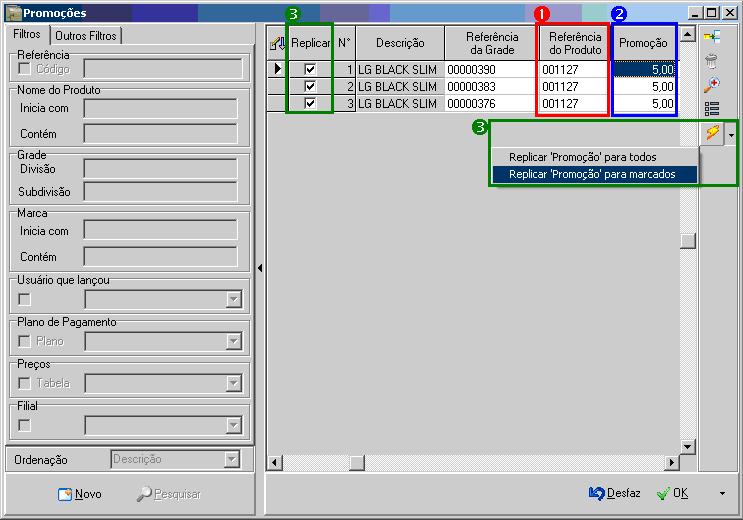This screenshot has width=743, height=520.
Task: Click the lightning bolt replicate icon
Action: pos(712,134)
